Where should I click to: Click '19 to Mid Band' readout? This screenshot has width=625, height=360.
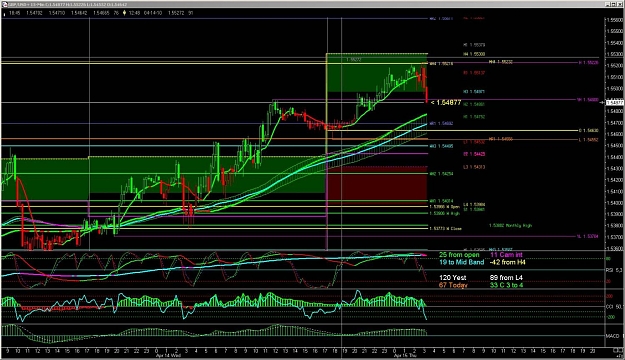461,262
